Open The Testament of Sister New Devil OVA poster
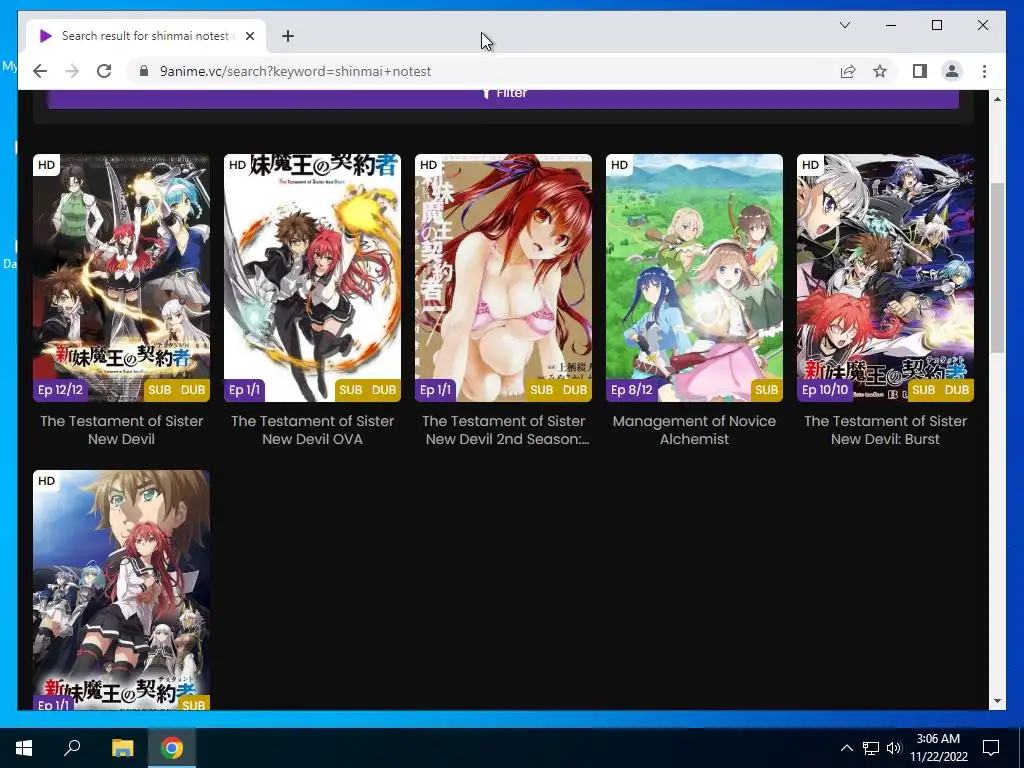Screen dimensions: 1024x768 click(312, 278)
